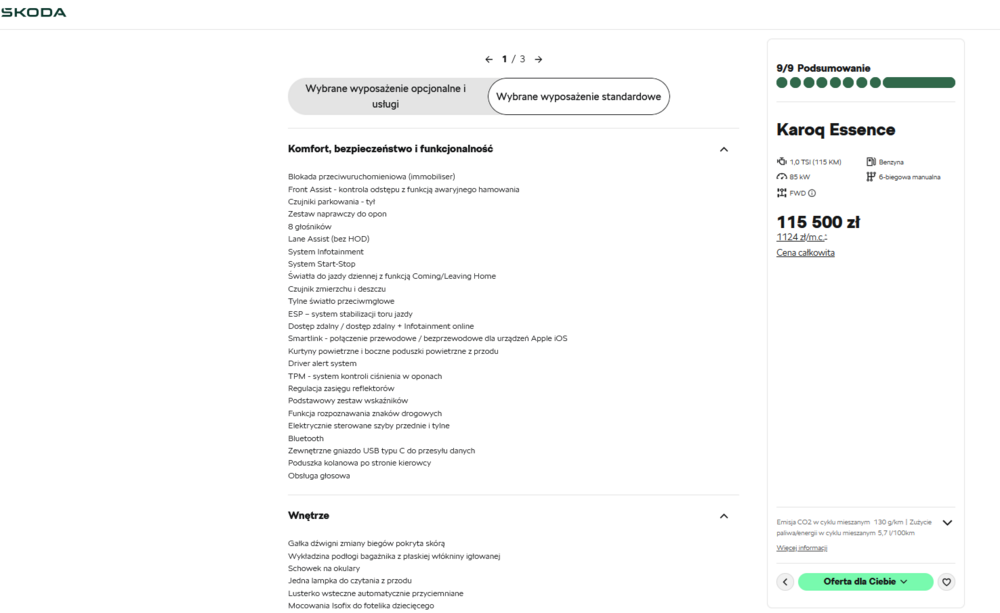1000x613 pixels.
Task: Collapse the Komfort, bezpieczeństwo i funkcjonalność section
Action: 723,148
